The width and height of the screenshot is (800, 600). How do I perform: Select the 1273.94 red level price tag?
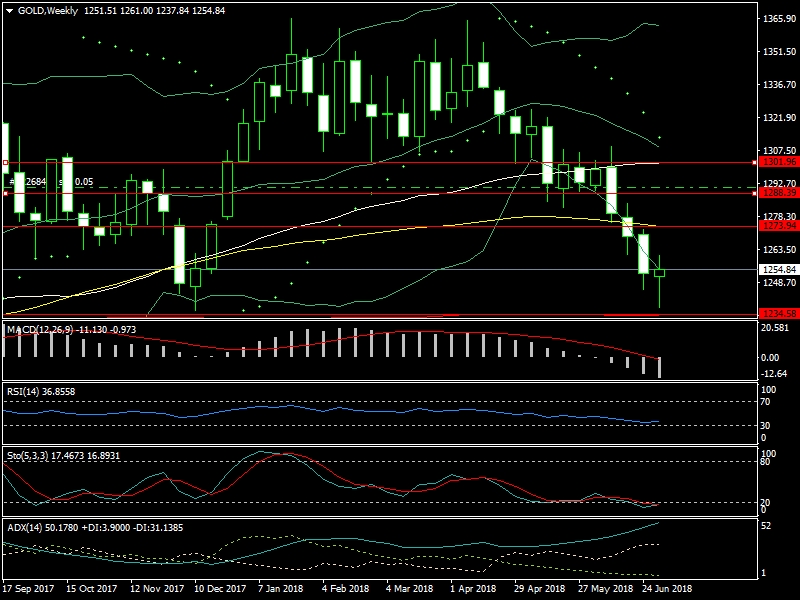coord(778,226)
